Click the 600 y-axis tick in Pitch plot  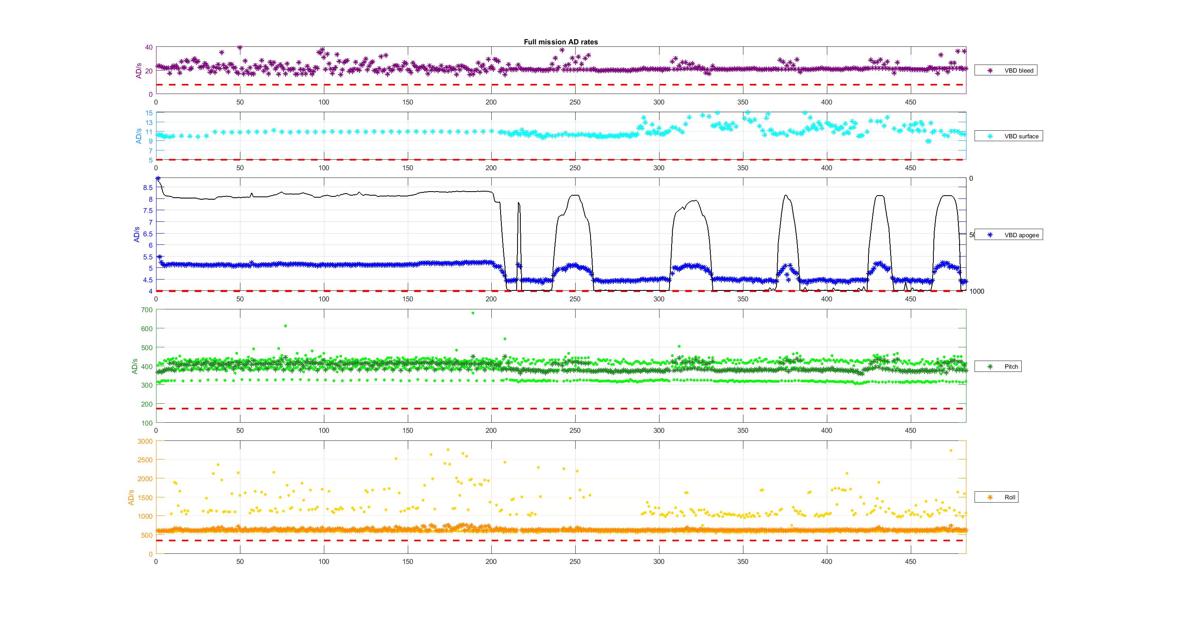click(146, 329)
